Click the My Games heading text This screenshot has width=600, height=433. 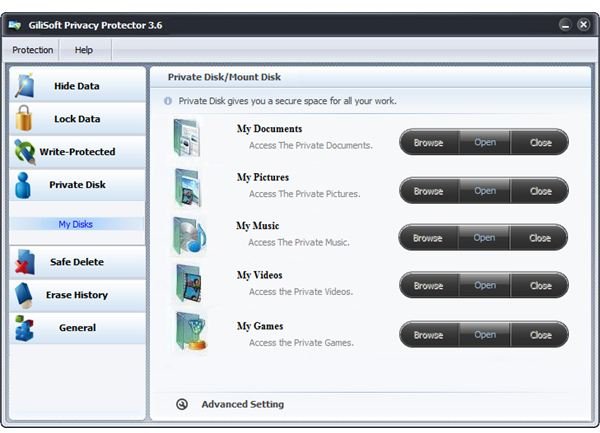click(260, 326)
